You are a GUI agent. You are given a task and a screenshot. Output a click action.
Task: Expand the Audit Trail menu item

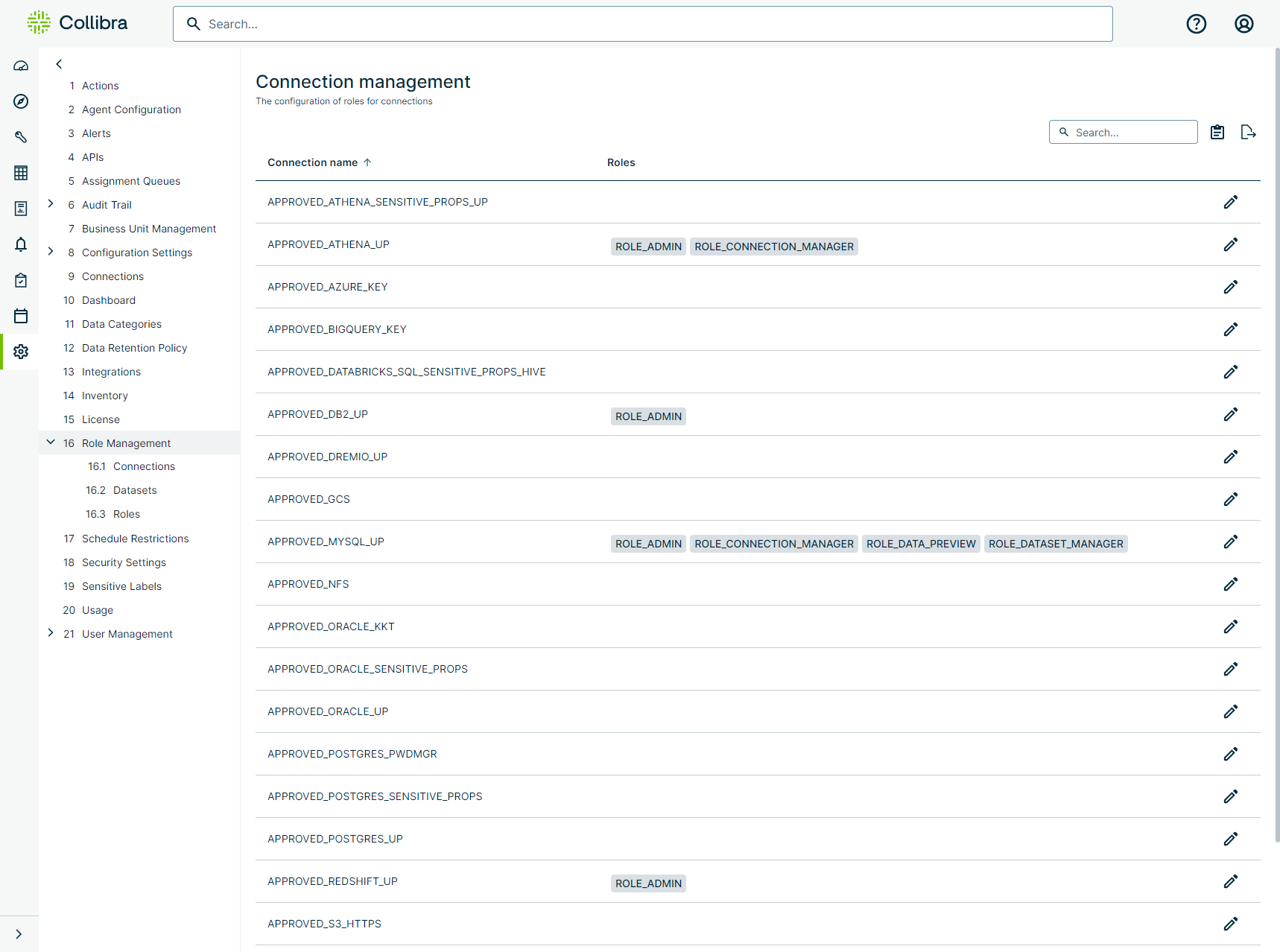pos(51,204)
